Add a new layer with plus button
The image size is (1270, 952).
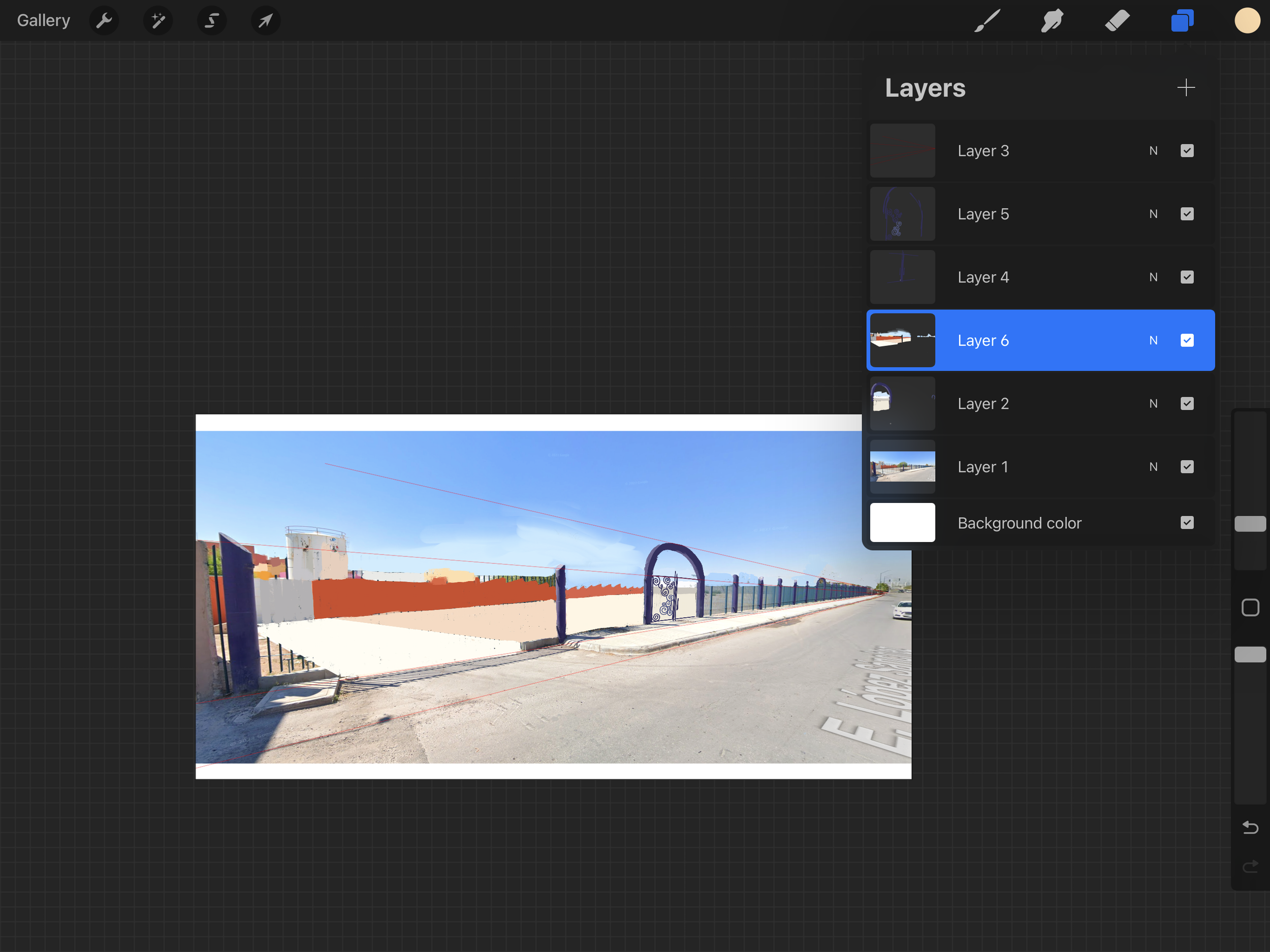tap(1186, 88)
